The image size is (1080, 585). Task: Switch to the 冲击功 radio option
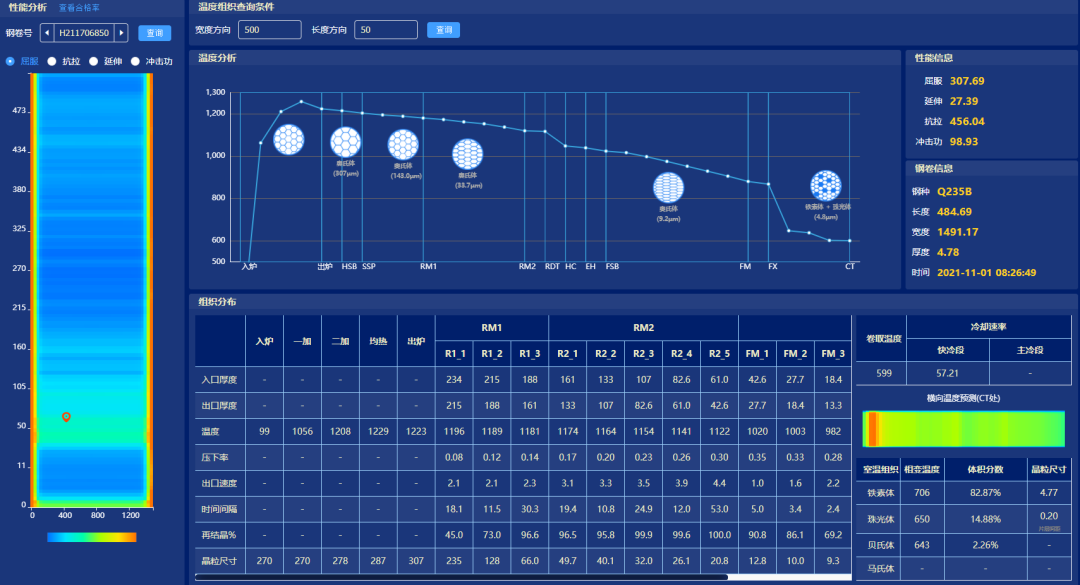coord(136,61)
